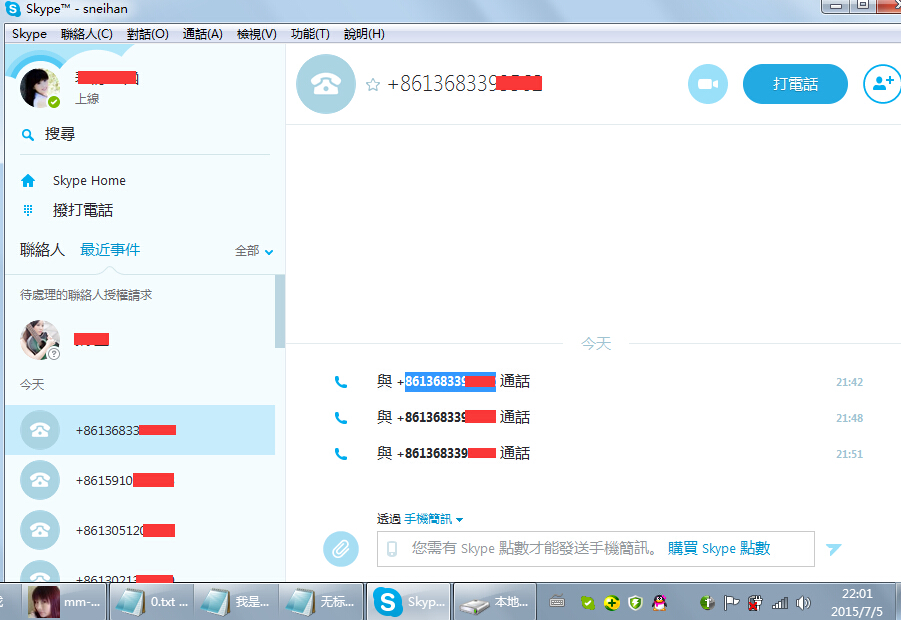
Task: Go to Skype Home
Action: [x=89, y=181]
